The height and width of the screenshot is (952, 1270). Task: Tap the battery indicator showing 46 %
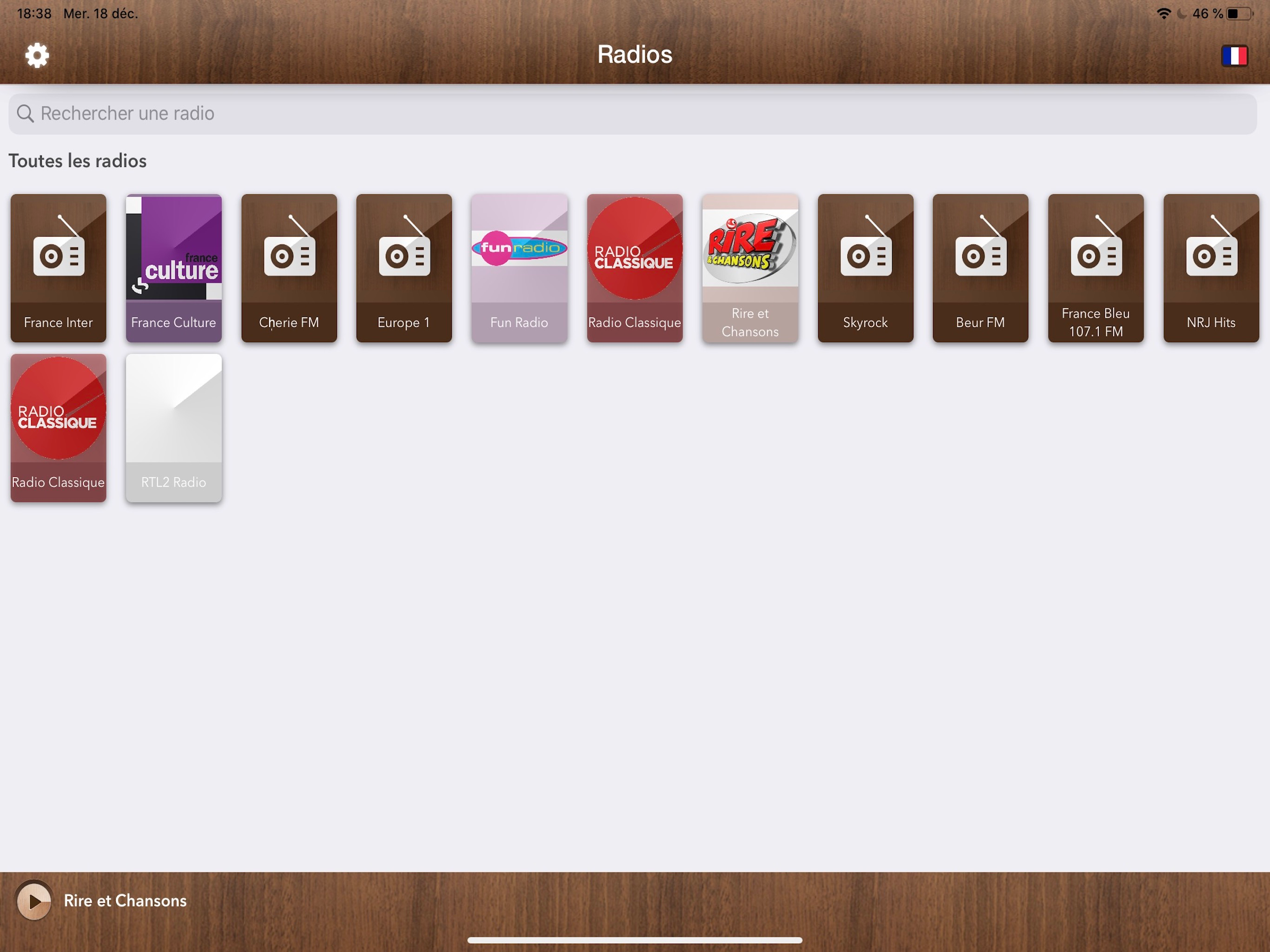pyautogui.click(x=1223, y=14)
